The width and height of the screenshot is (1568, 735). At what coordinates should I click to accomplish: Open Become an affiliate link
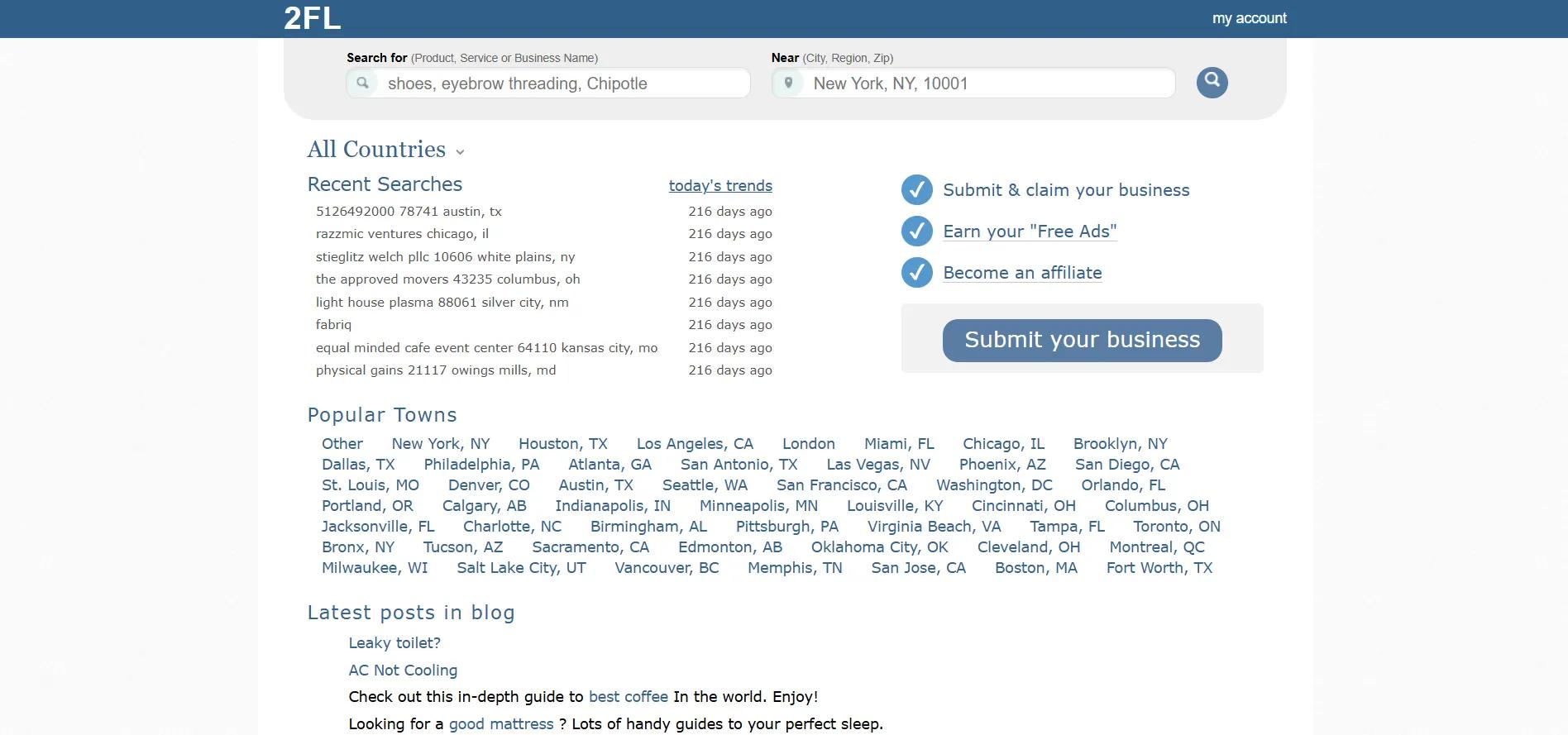pos(1022,273)
